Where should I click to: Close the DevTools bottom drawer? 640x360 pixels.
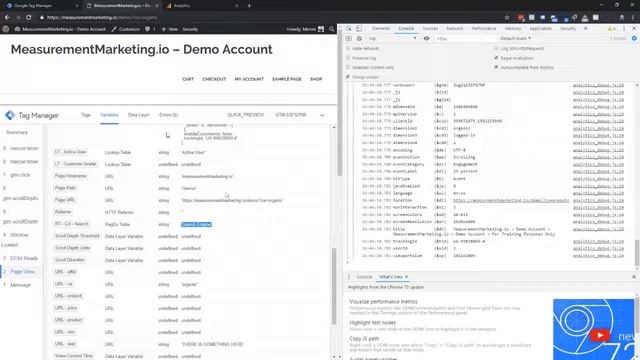pos(634,277)
